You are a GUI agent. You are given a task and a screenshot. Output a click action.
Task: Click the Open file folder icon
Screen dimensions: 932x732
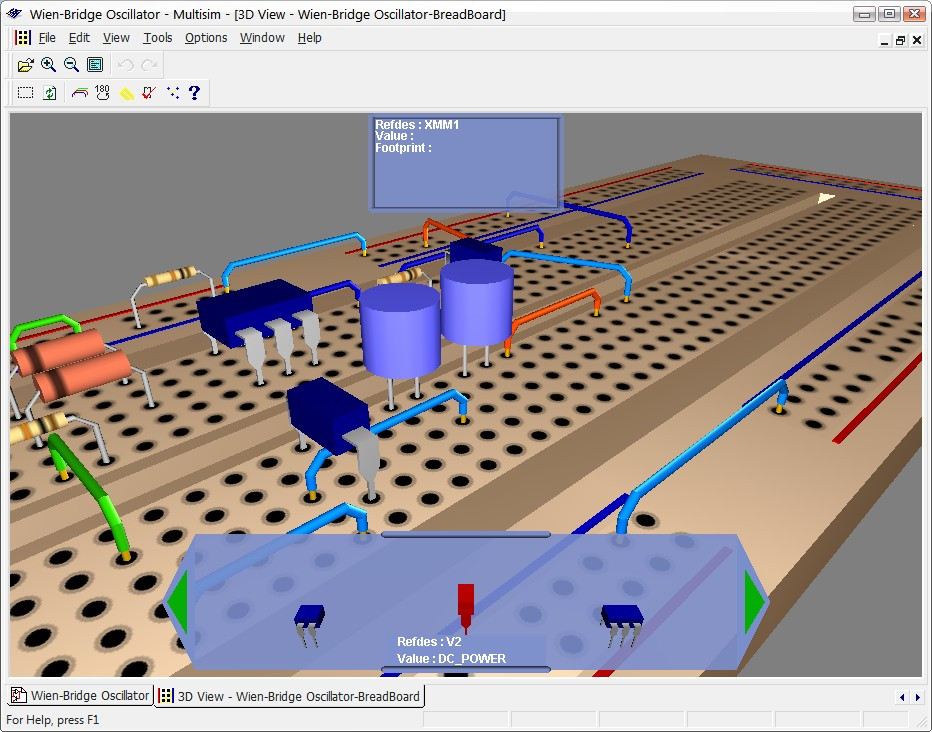(25, 65)
